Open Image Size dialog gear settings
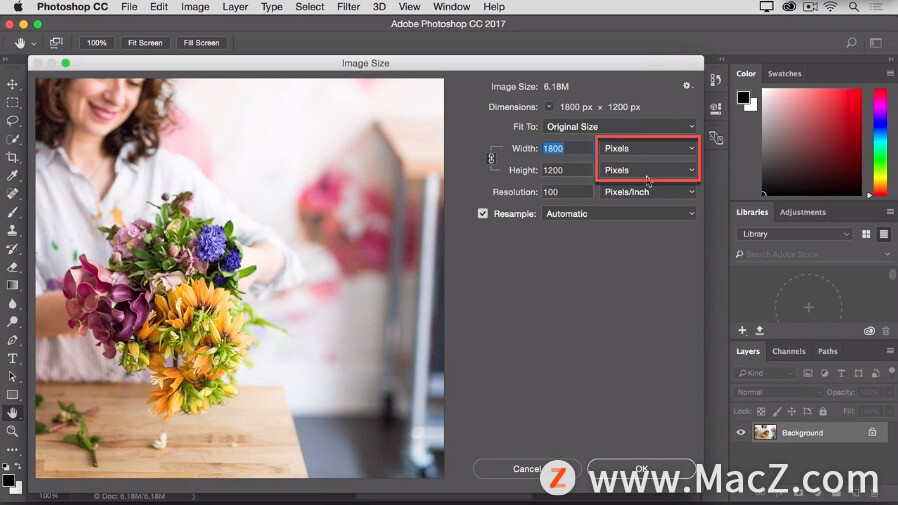The image size is (898, 505). pos(687,86)
